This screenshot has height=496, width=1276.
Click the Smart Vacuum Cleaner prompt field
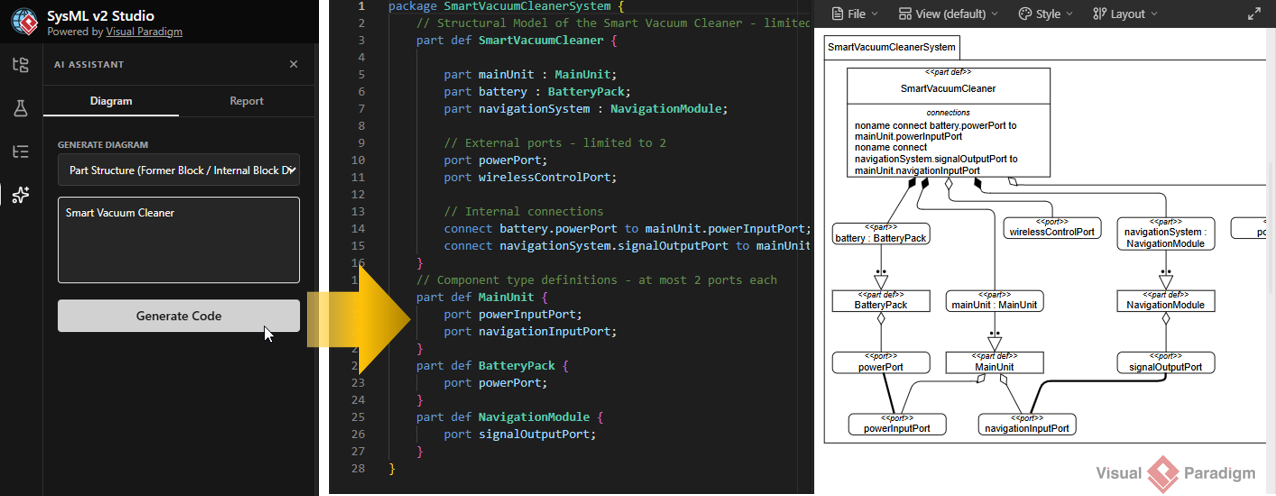point(178,239)
